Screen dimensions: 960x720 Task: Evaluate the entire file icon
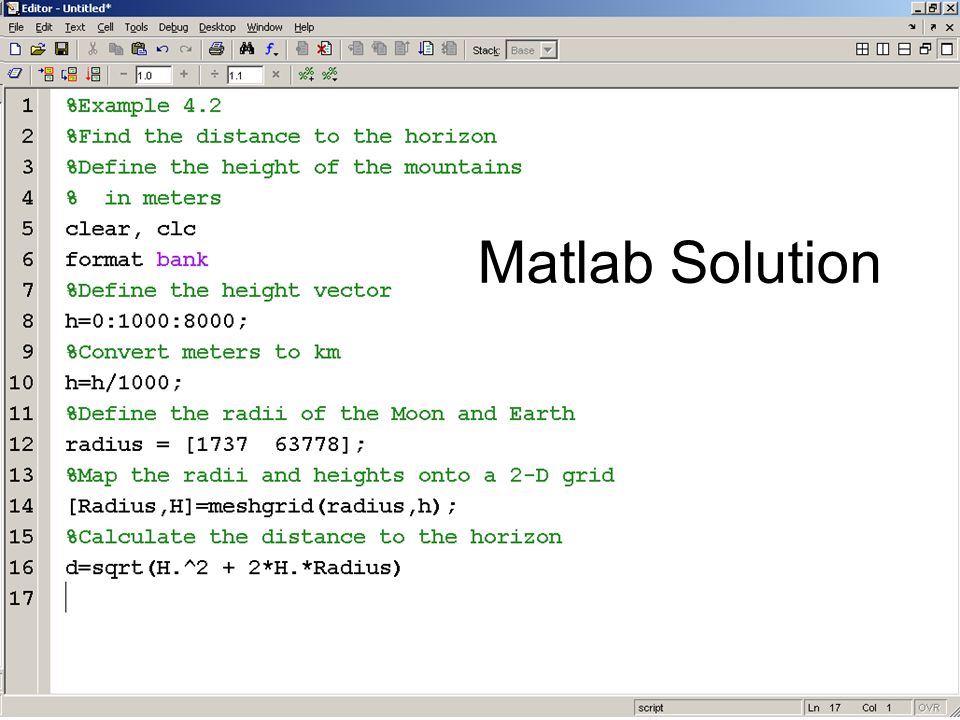click(93, 74)
